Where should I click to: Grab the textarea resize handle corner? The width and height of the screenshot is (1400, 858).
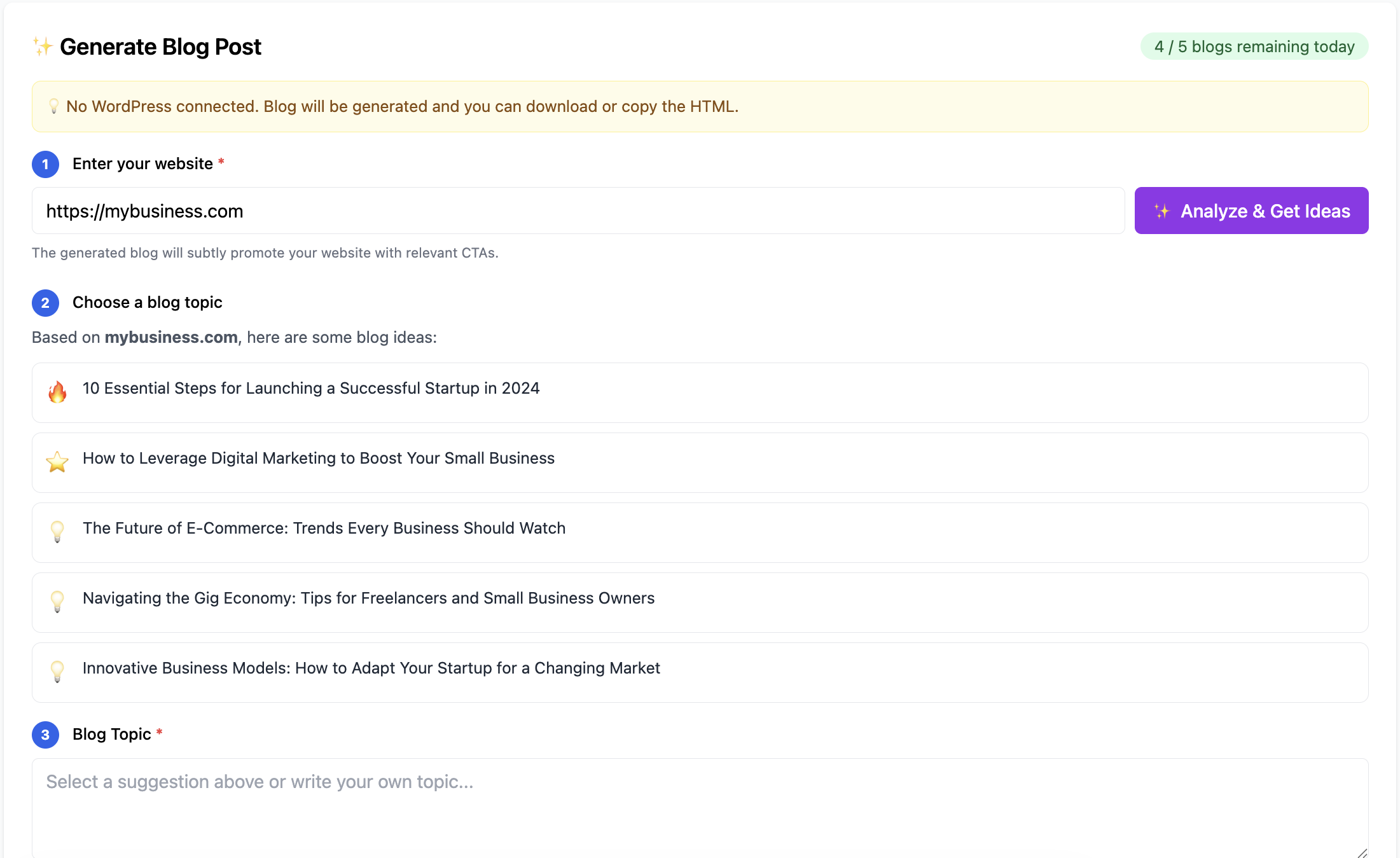(1362, 853)
